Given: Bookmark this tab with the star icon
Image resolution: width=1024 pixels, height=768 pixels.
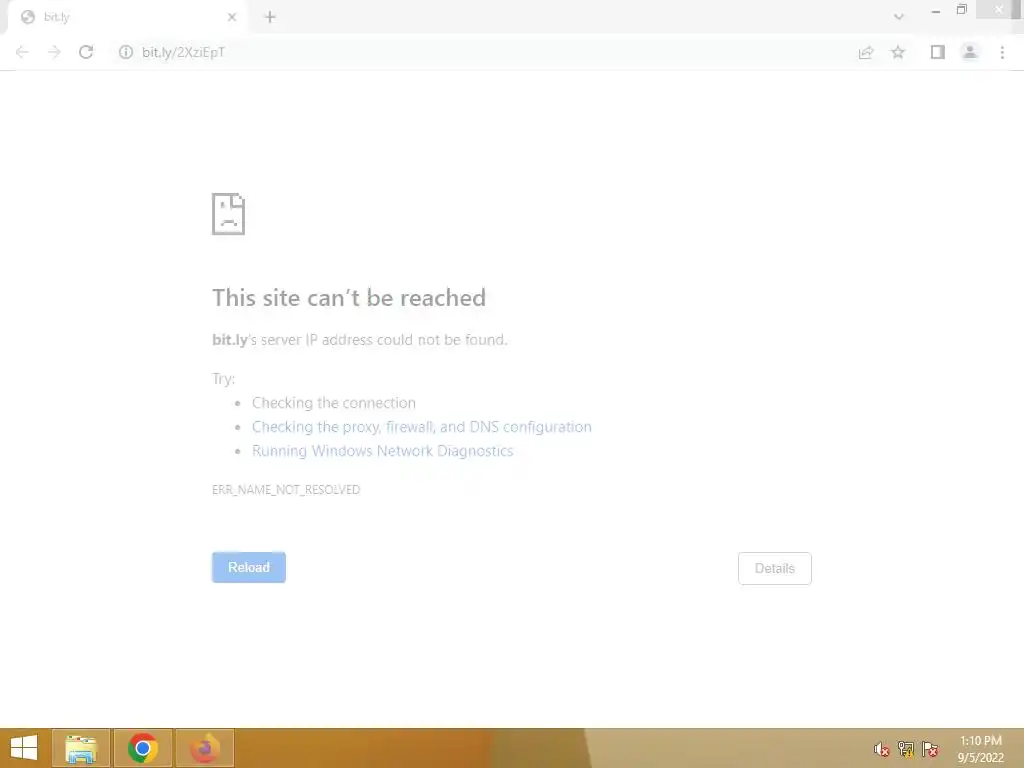Looking at the screenshot, I should point(898,52).
